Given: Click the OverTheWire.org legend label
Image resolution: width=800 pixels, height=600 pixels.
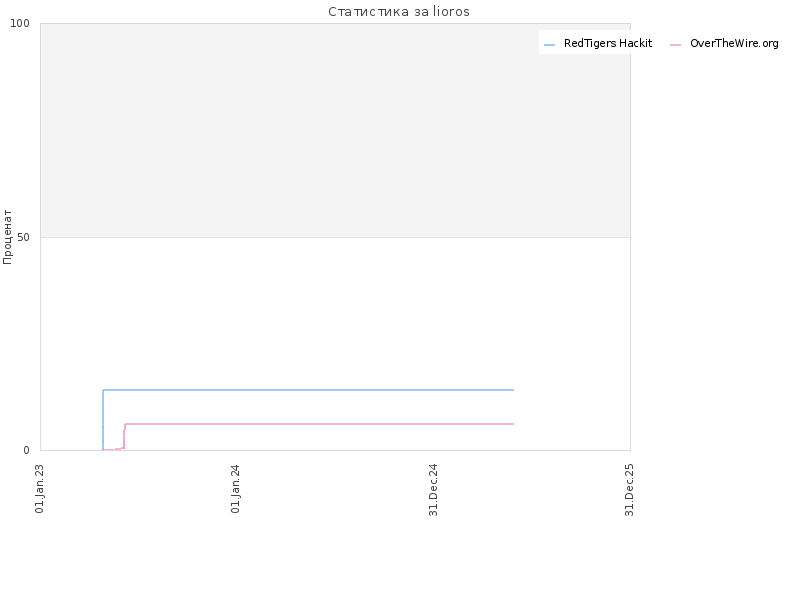Looking at the screenshot, I should coord(734,44).
